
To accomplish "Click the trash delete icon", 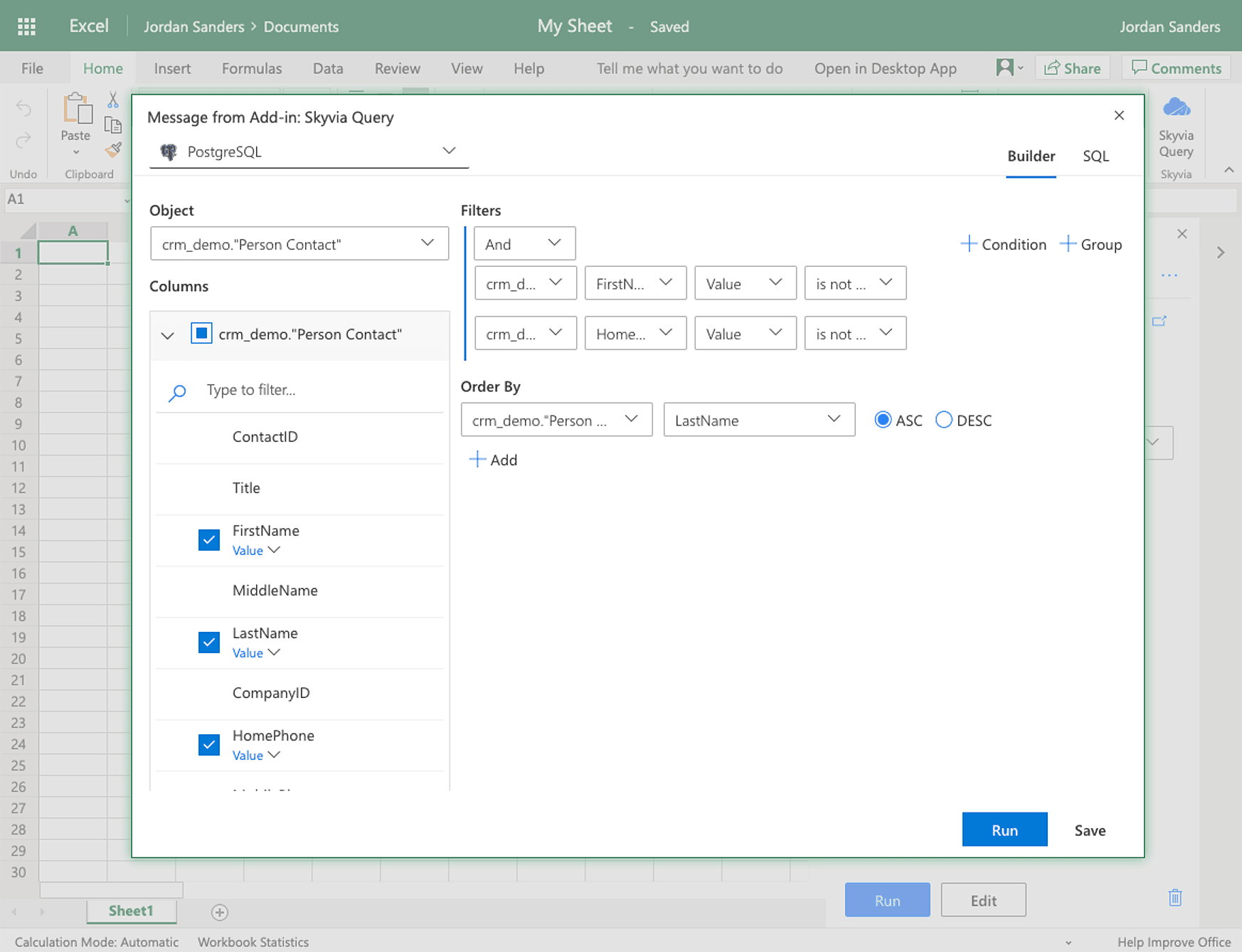I will point(1175,898).
